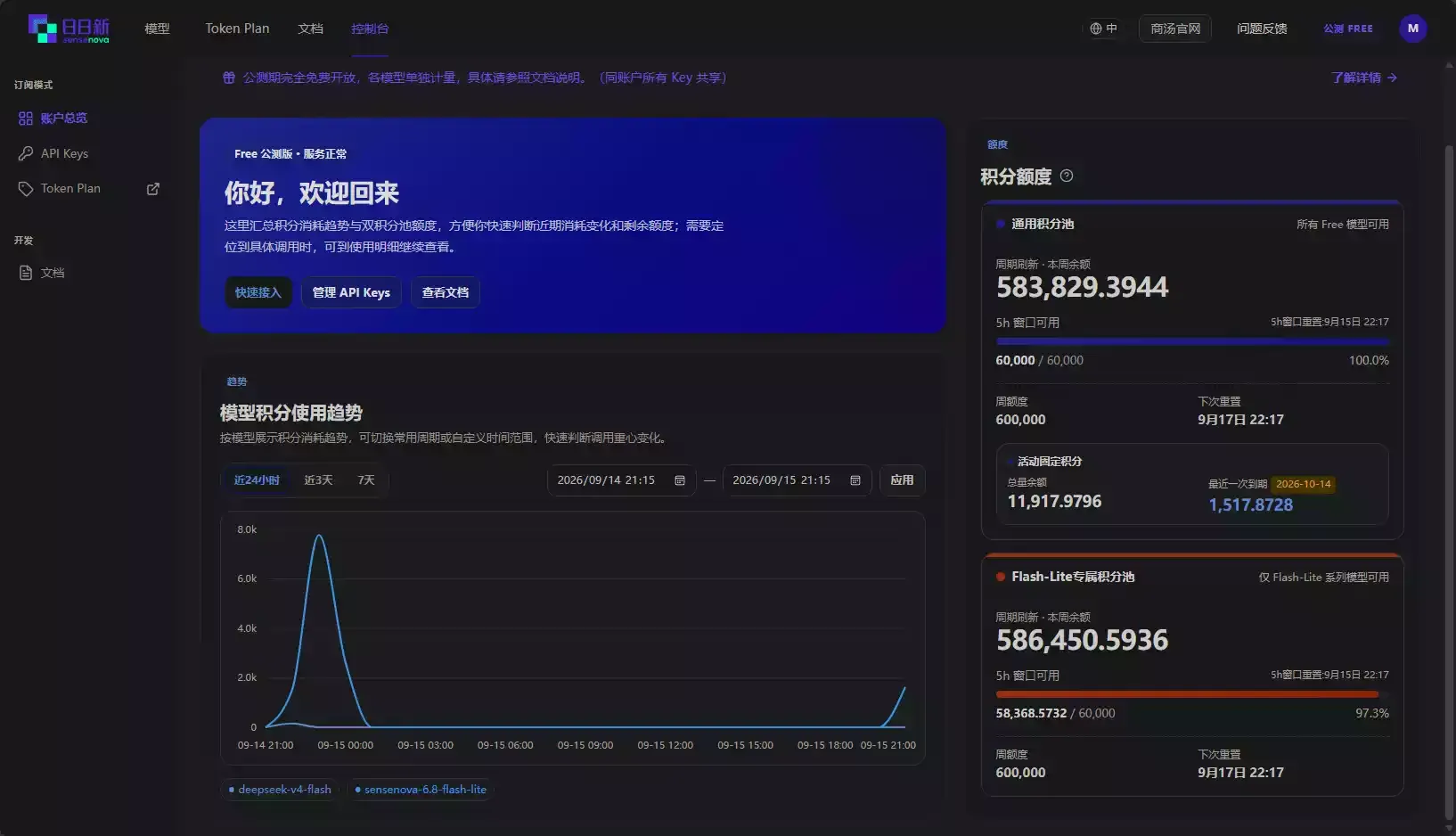Click the 公测 FREE badge
Screen dimensions: 1456x836
[1348, 29]
